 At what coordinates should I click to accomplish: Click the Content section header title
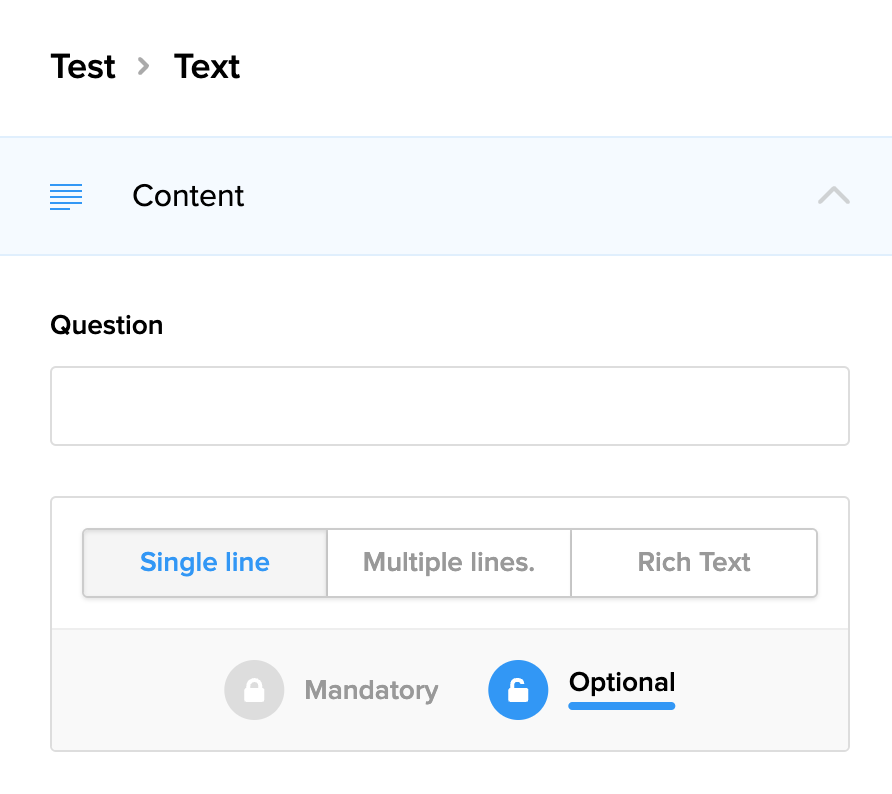(x=188, y=196)
